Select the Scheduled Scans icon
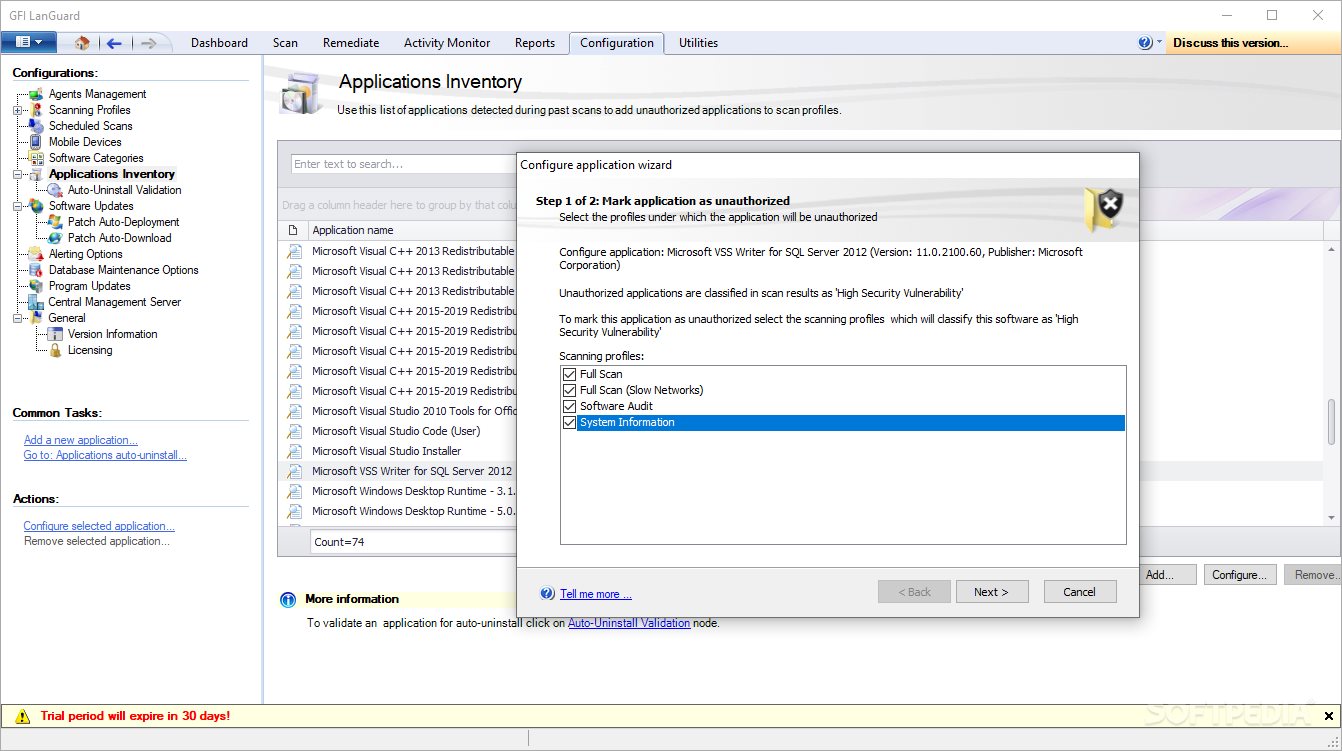The width and height of the screenshot is (1342, 751). [x=36, y=126]
